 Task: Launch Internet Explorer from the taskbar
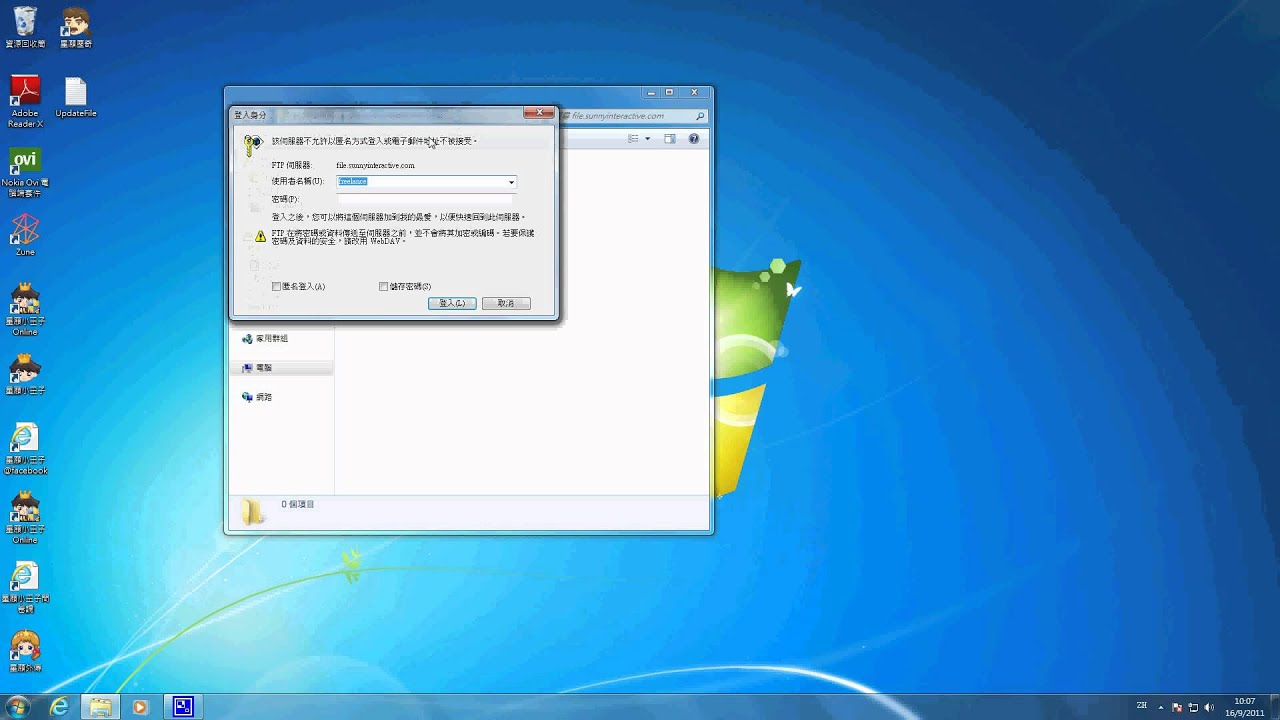(60, 706)
